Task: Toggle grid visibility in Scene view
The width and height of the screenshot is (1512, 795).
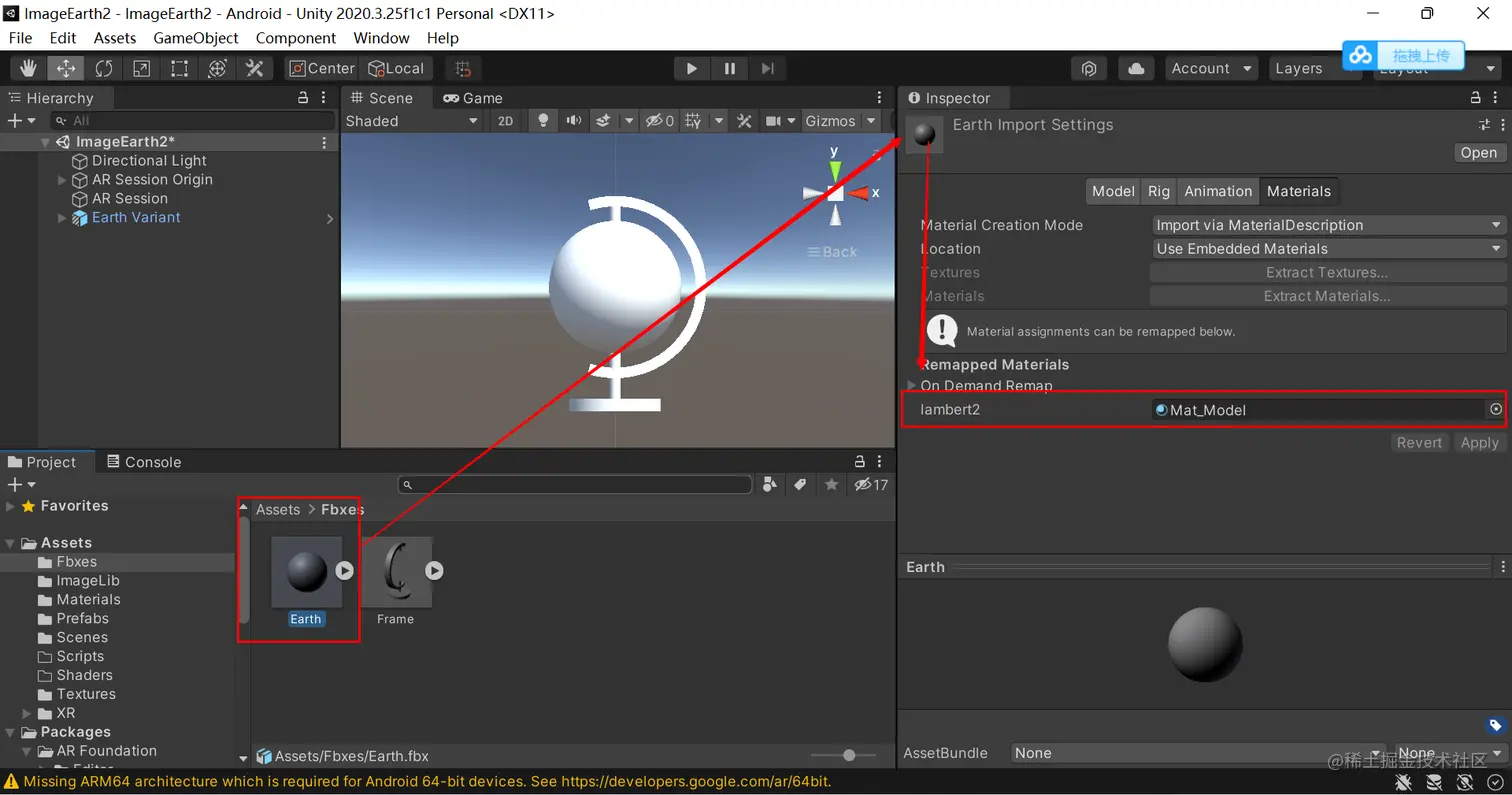Action: [x=693, y=120]
